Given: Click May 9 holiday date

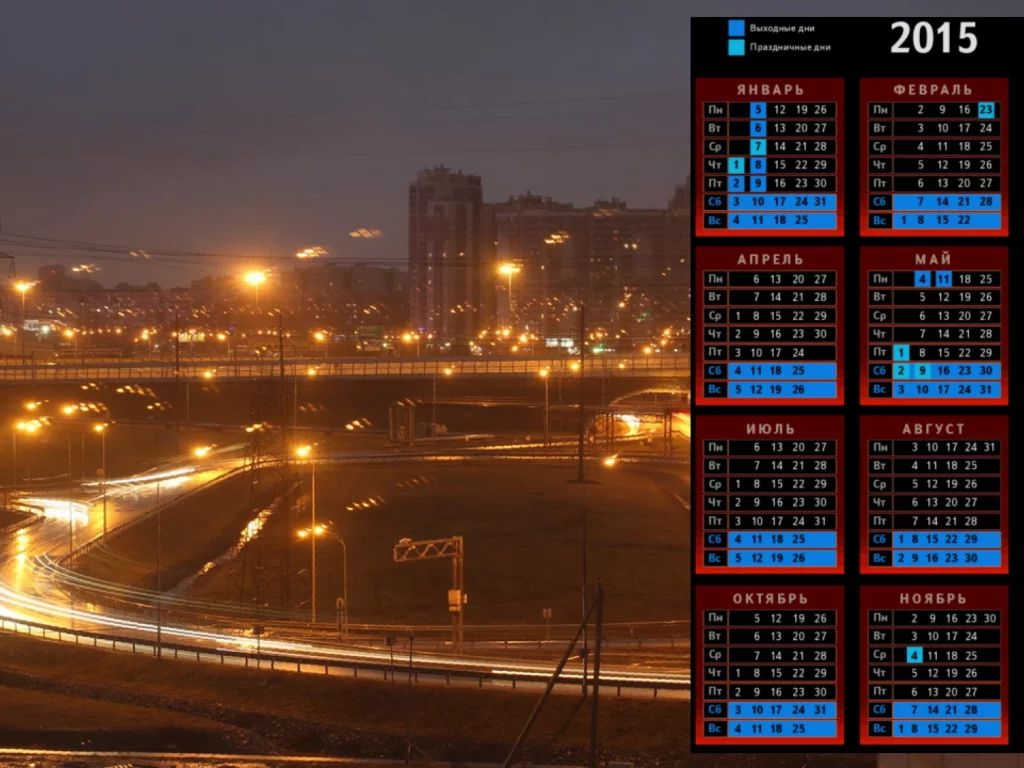Looking at the screenshot, I should tap(922, 371).
